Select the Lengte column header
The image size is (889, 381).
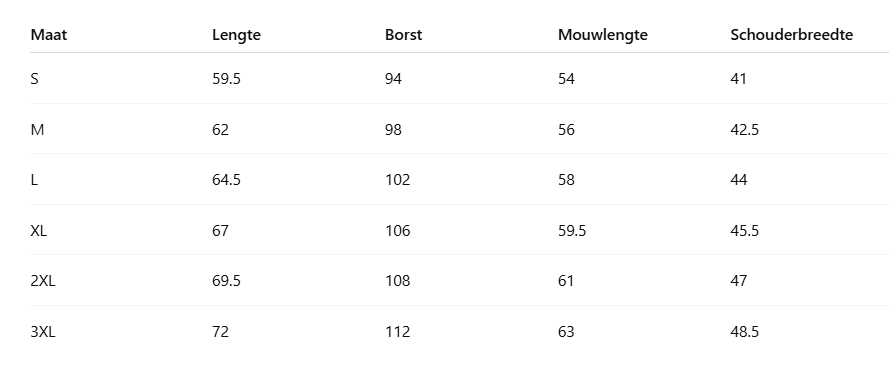(236, 35)
